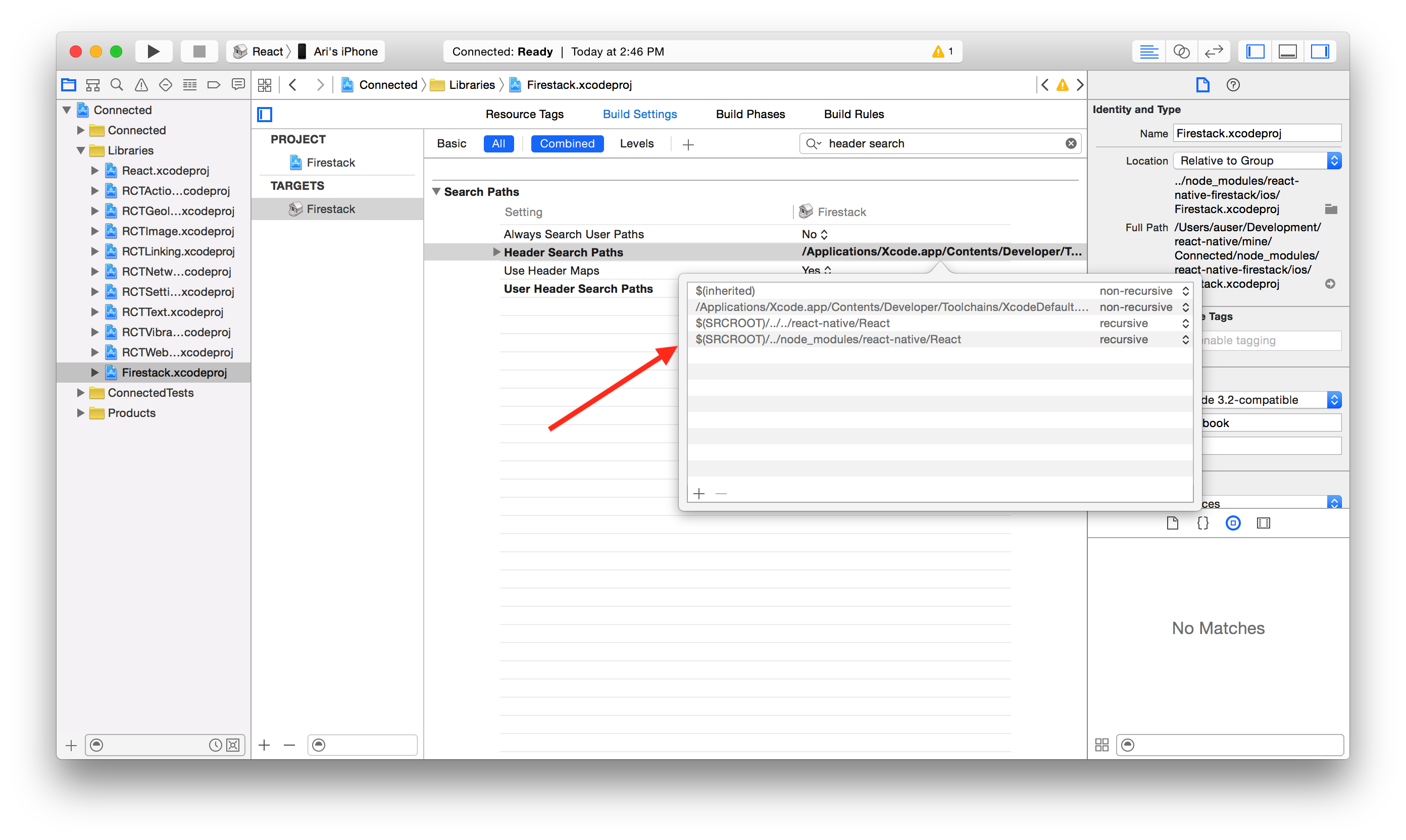
Task: Enable the All settings filter
Action: pos(498,143)
